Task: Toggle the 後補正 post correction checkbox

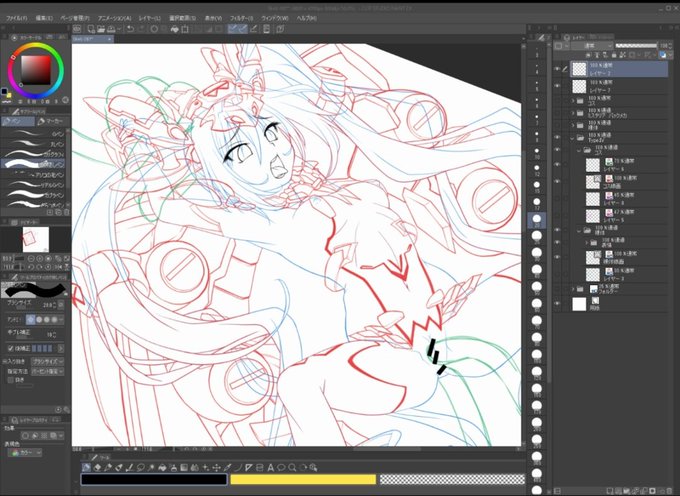Action: pos(11,348)
